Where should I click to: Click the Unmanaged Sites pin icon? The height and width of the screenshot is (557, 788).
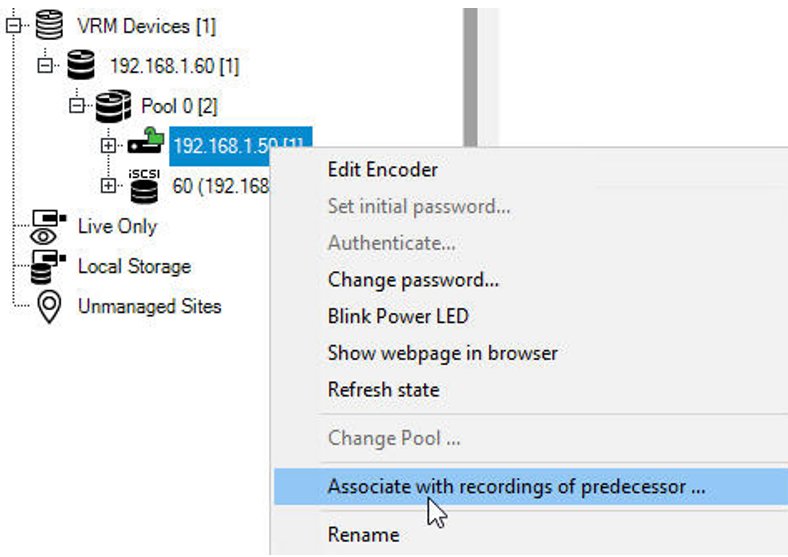pos(48,306)
